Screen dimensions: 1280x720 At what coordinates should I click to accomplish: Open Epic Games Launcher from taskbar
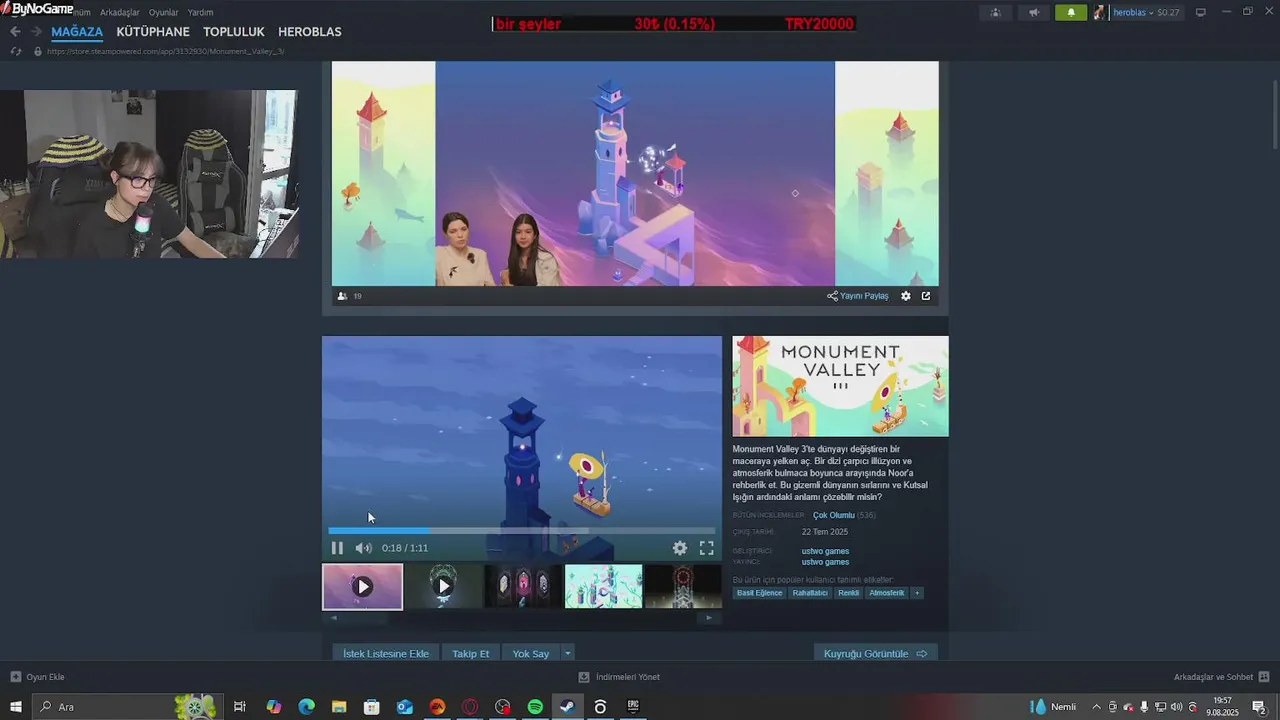click(x=633, y=707)
